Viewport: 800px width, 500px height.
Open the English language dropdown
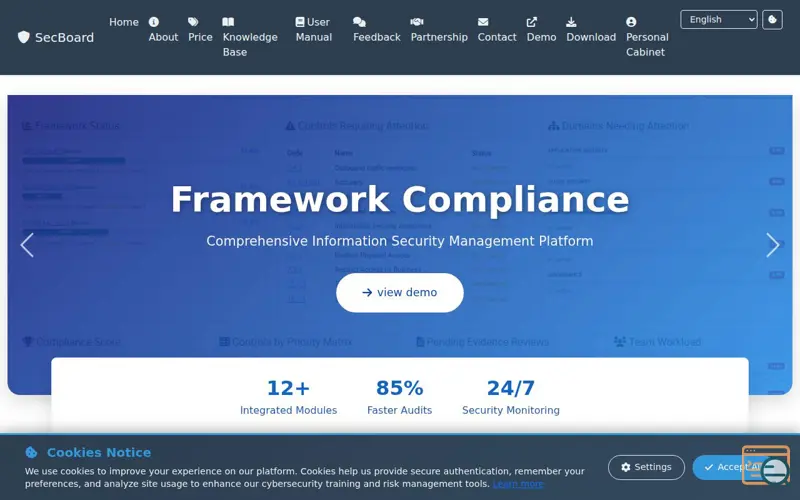pos(718,20)
